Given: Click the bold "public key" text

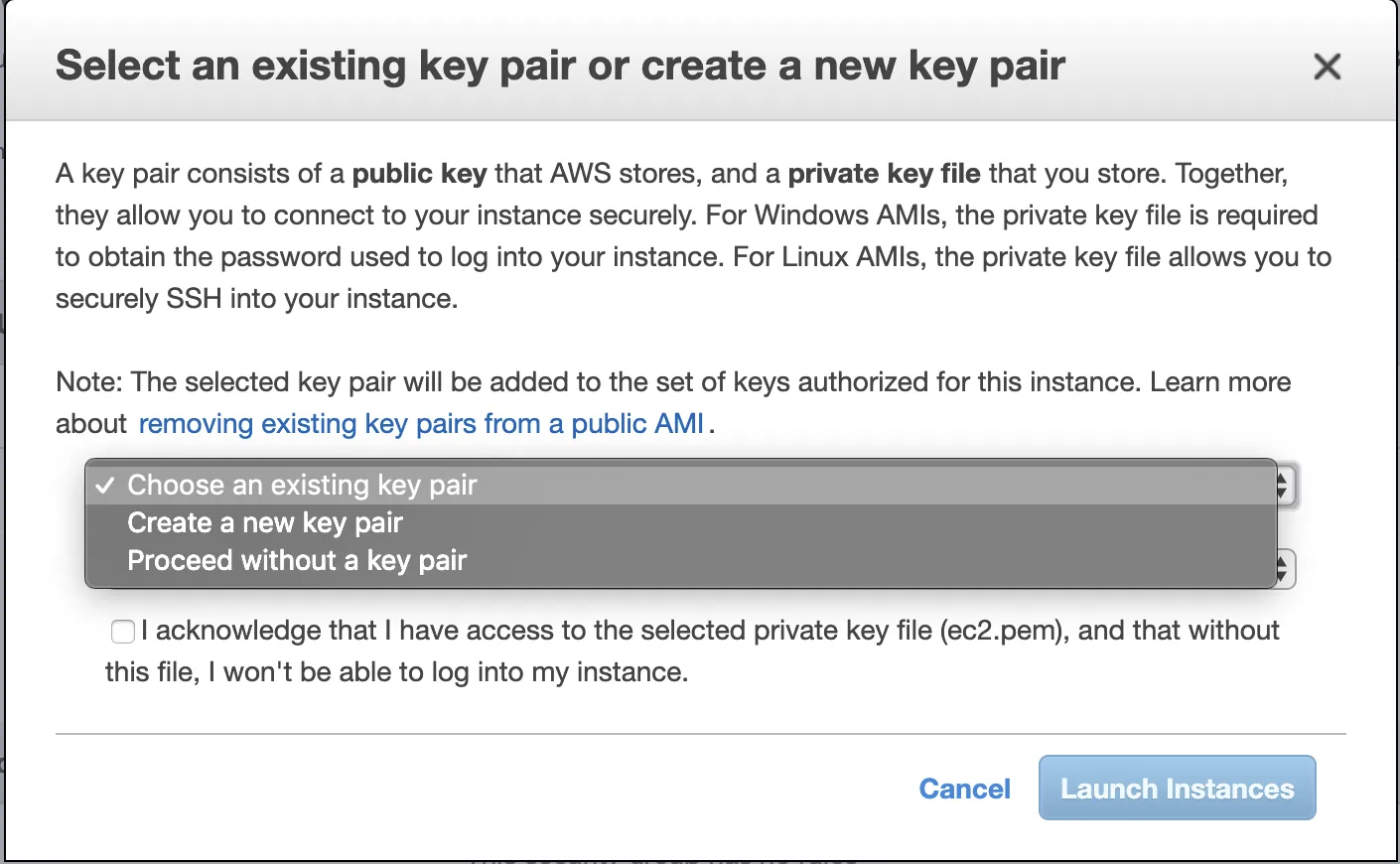Looking at the screenshot, I should click(x=419, y=174).
